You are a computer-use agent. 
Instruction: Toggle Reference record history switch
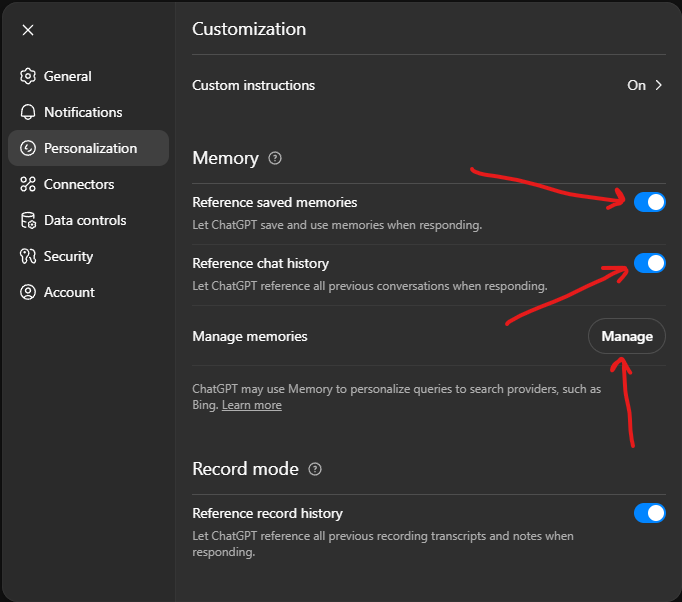coord(649,513)
